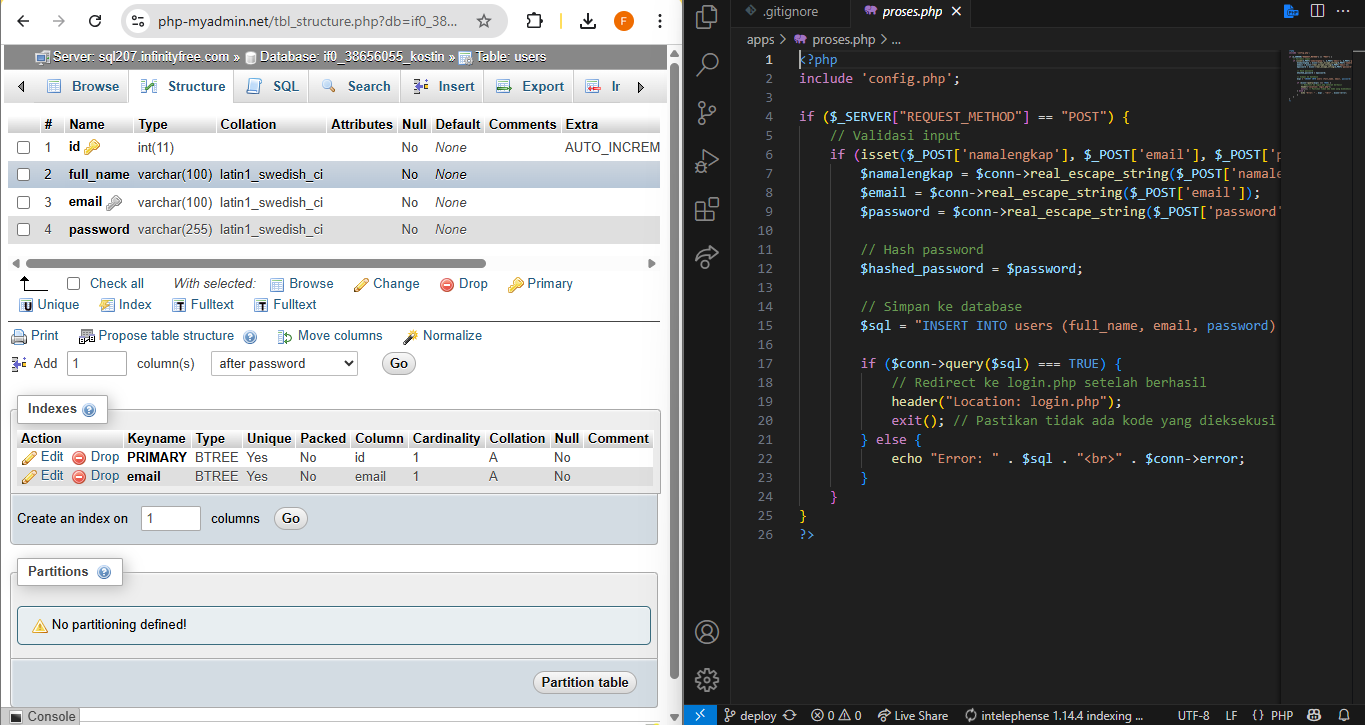Open VS Code Explorer view
Screen dimensions: 1365x725
tap(707, 16)
